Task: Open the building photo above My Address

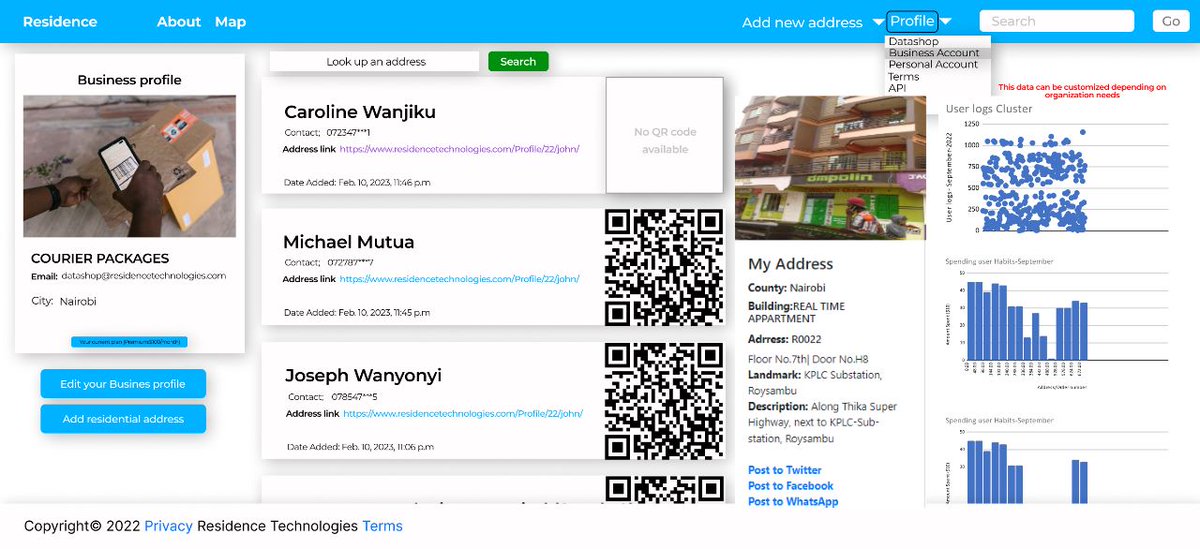Action: tap(830, 167)
